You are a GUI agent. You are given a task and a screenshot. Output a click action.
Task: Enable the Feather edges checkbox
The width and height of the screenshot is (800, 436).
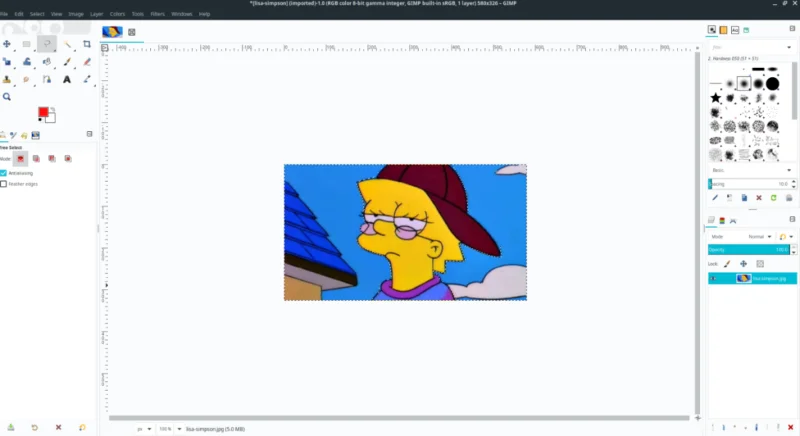(4, 184)
